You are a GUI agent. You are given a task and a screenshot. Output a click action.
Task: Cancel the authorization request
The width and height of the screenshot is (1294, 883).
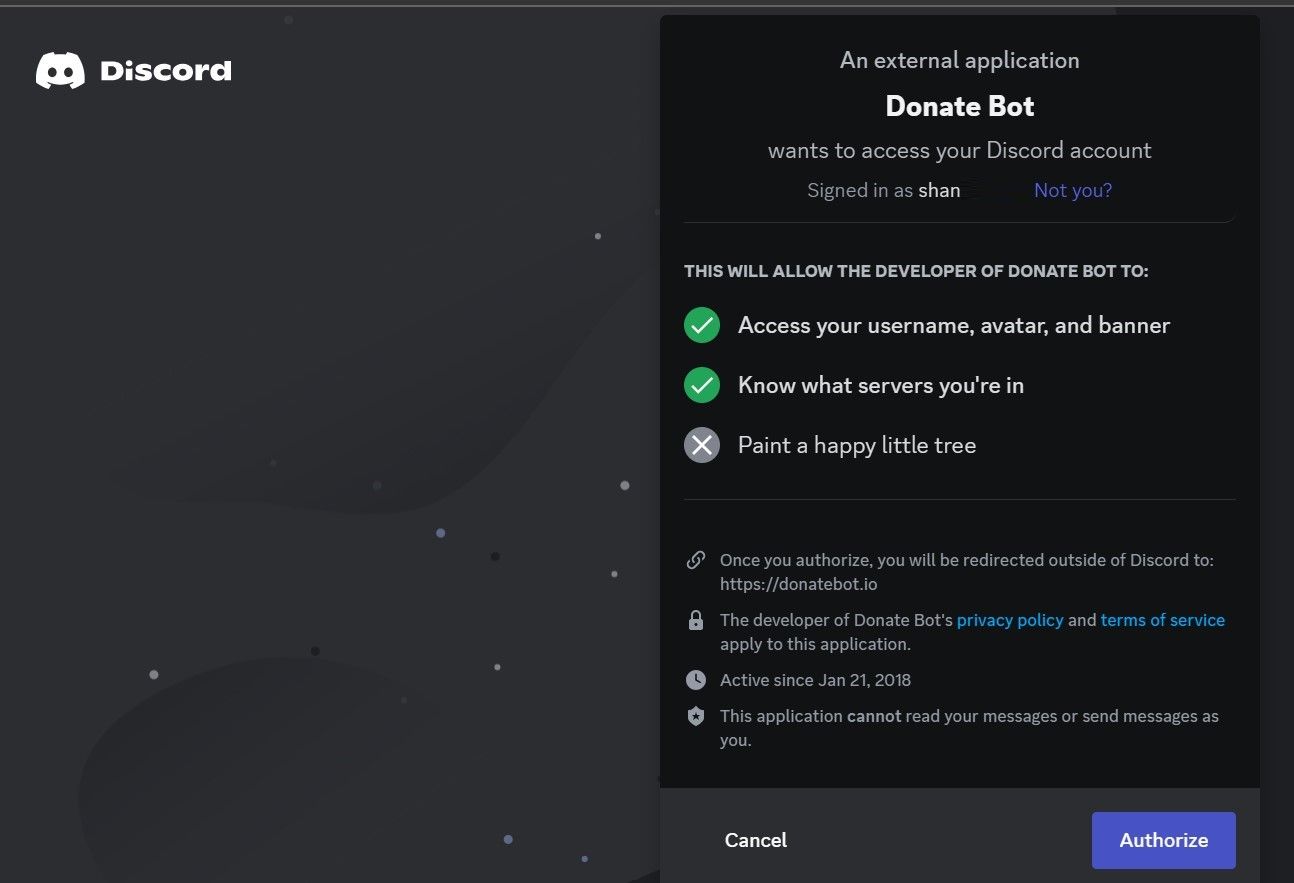pyautogui.click(x=755, y=840)
